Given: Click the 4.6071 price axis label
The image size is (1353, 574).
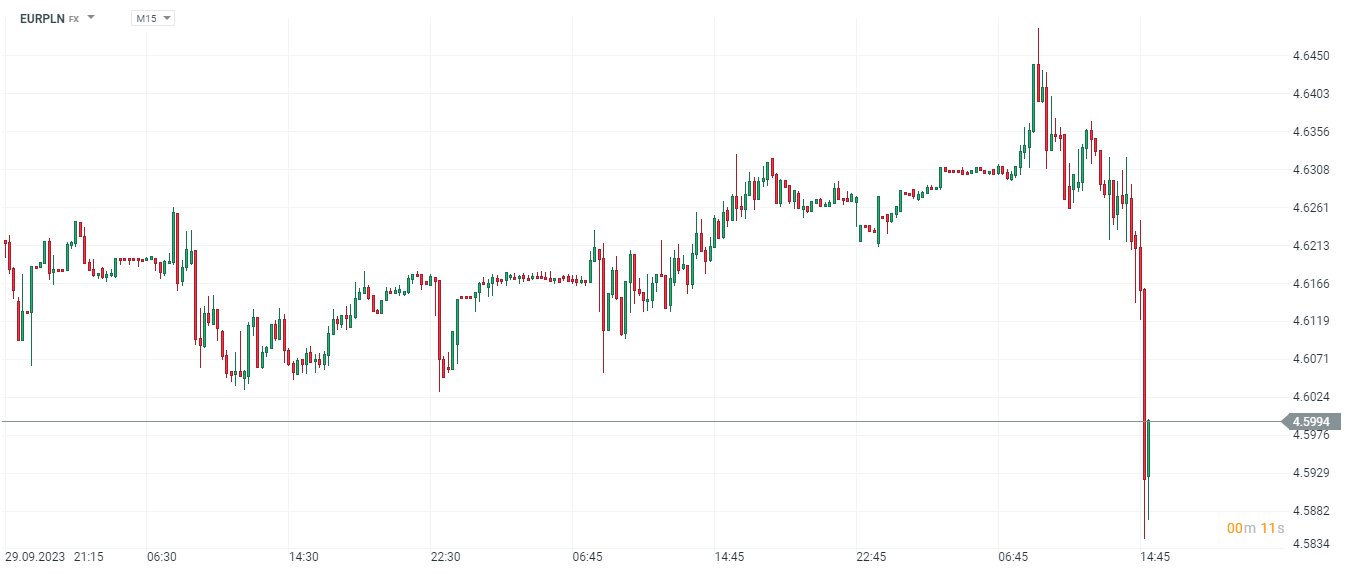Looking at the screenshot, I should pyautogui.click(x=1311, y=359).
